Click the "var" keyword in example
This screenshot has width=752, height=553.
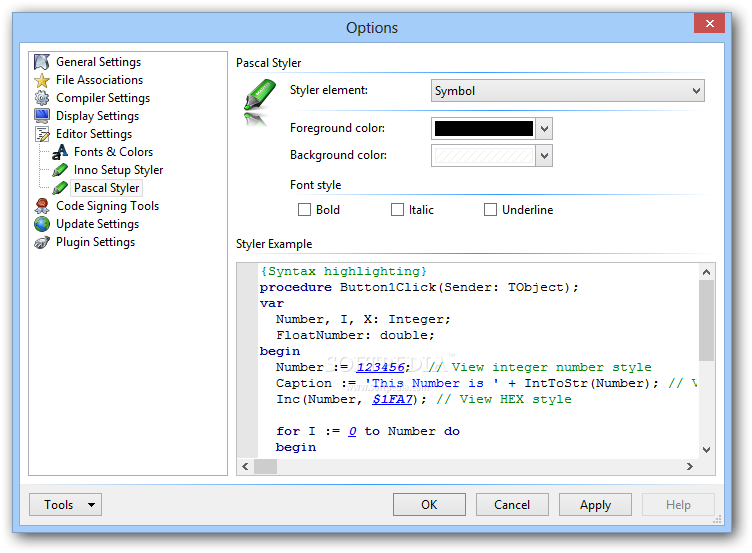tap(271, 304)
